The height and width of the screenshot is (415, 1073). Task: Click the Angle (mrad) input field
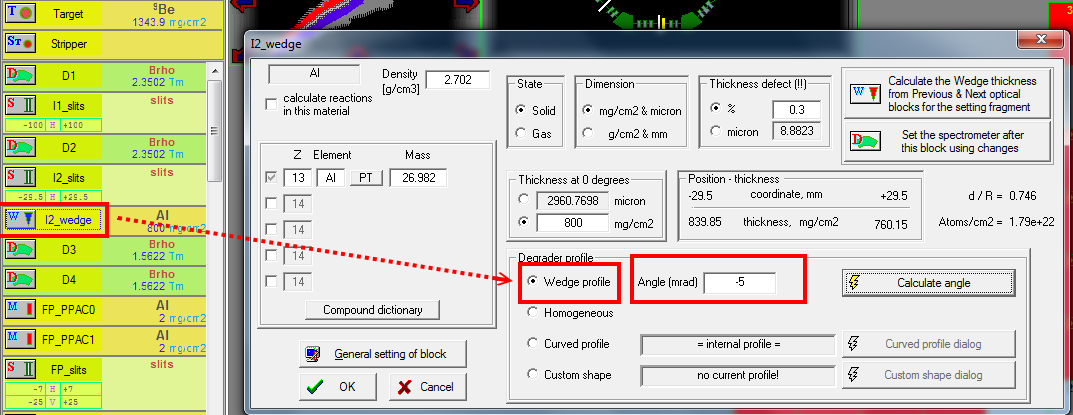(x=739, y=283)
